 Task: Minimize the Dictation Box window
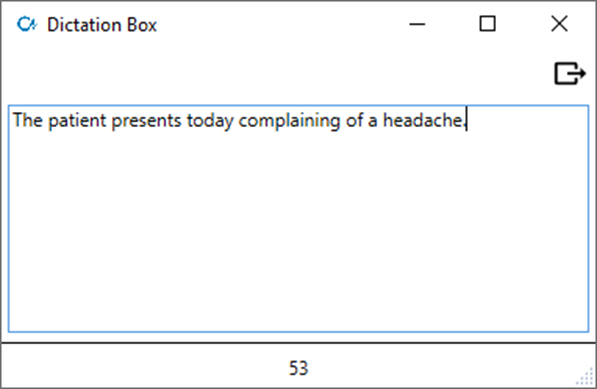417,24
